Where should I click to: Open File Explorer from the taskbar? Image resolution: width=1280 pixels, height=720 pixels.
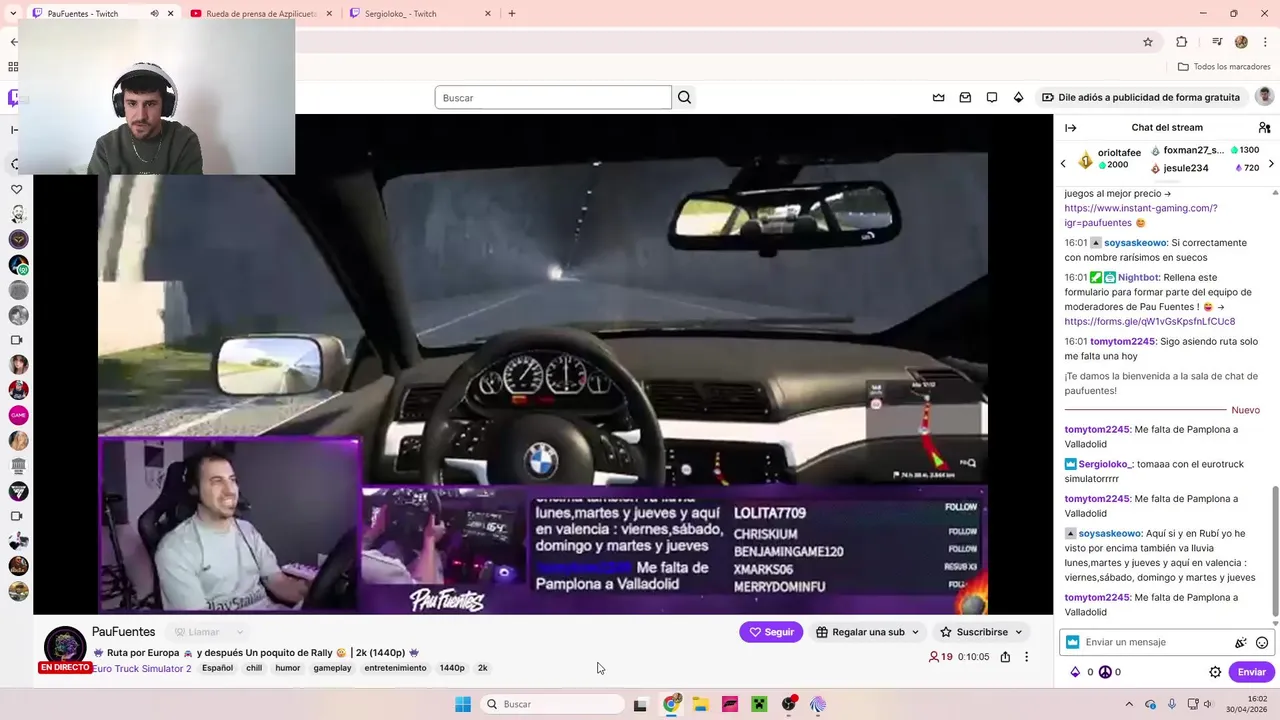point(701,704)
